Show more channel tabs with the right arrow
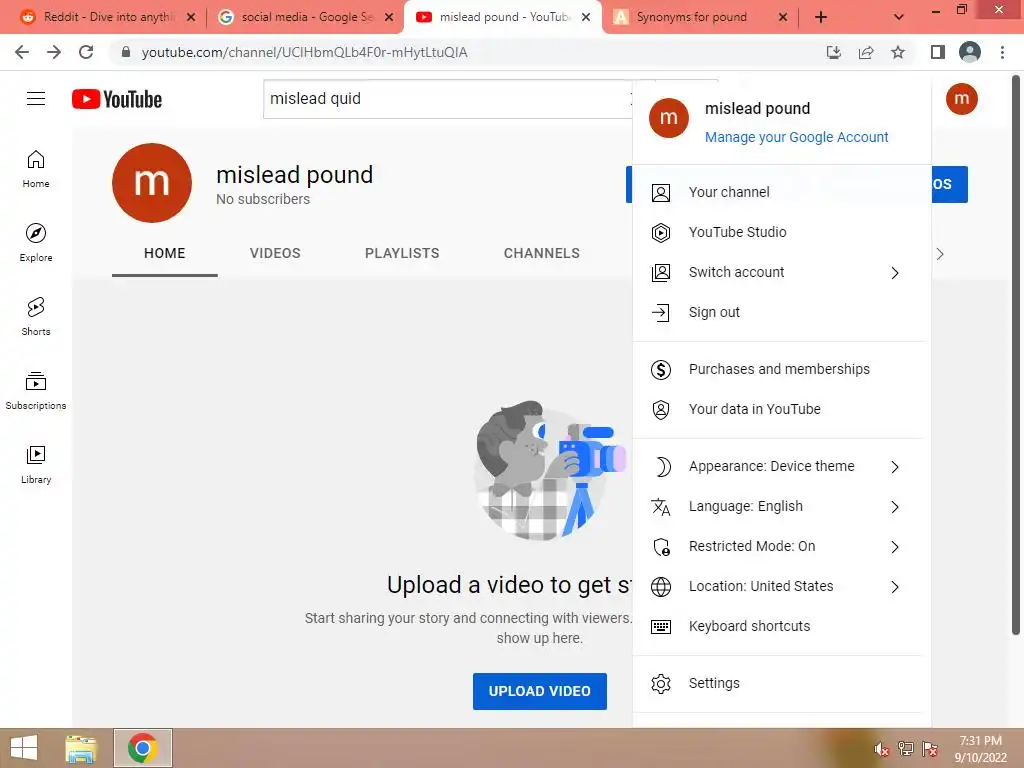 [x=940, y=254]
